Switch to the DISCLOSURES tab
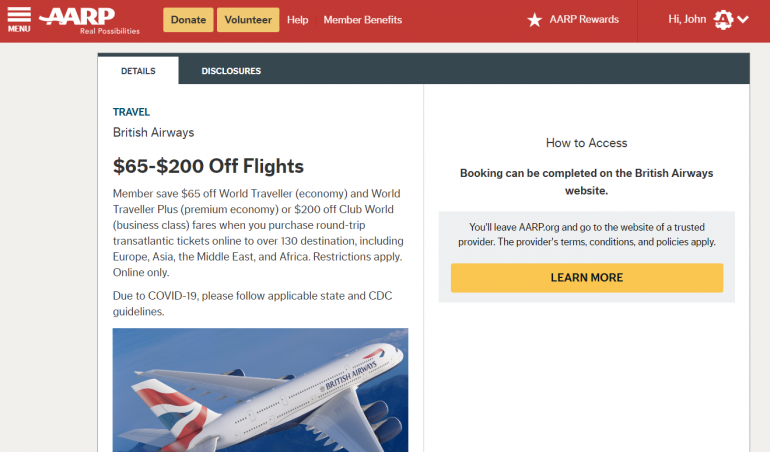 click(231, 71)
